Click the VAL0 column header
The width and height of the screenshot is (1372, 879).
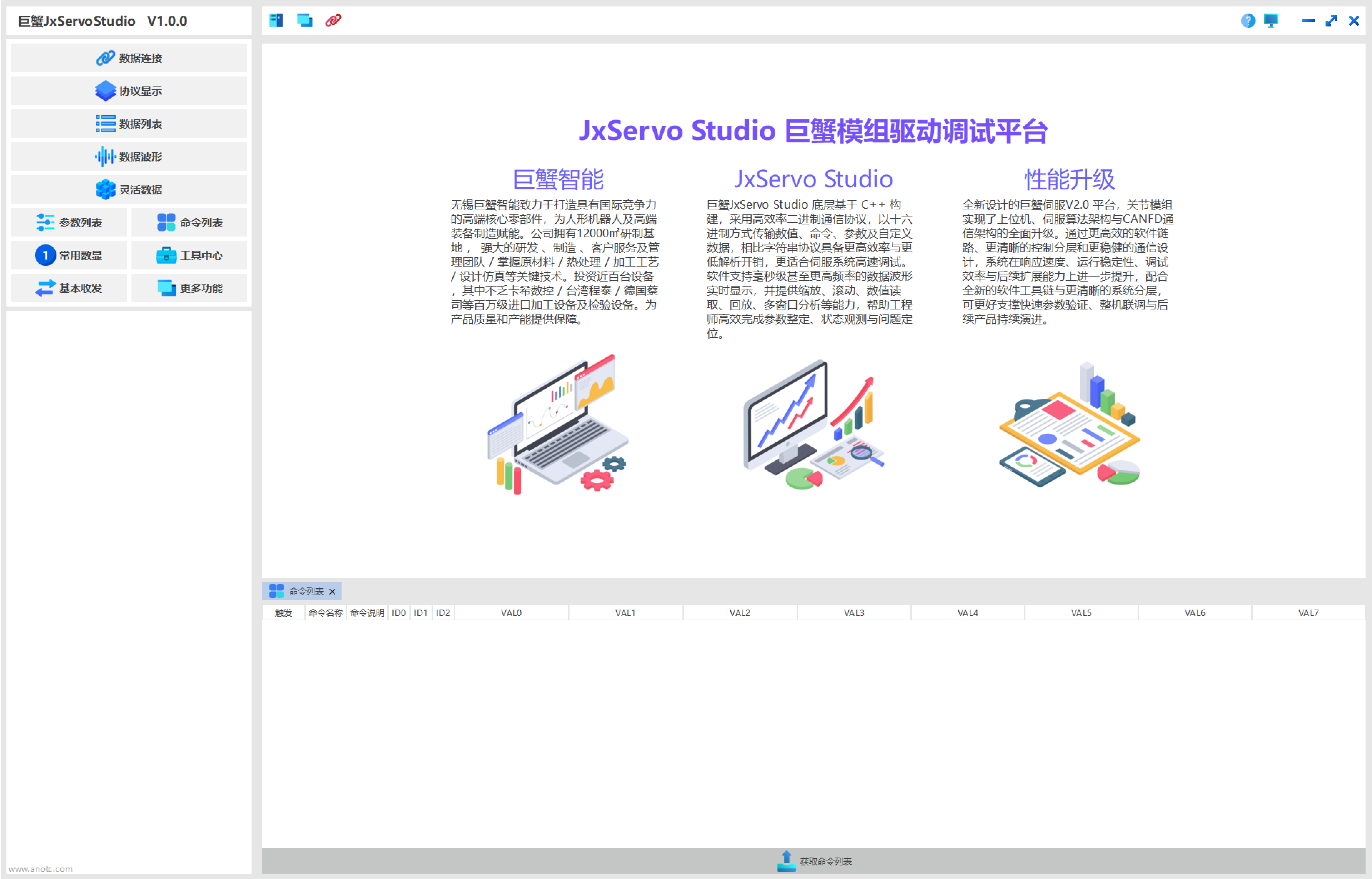click(511, 612)
